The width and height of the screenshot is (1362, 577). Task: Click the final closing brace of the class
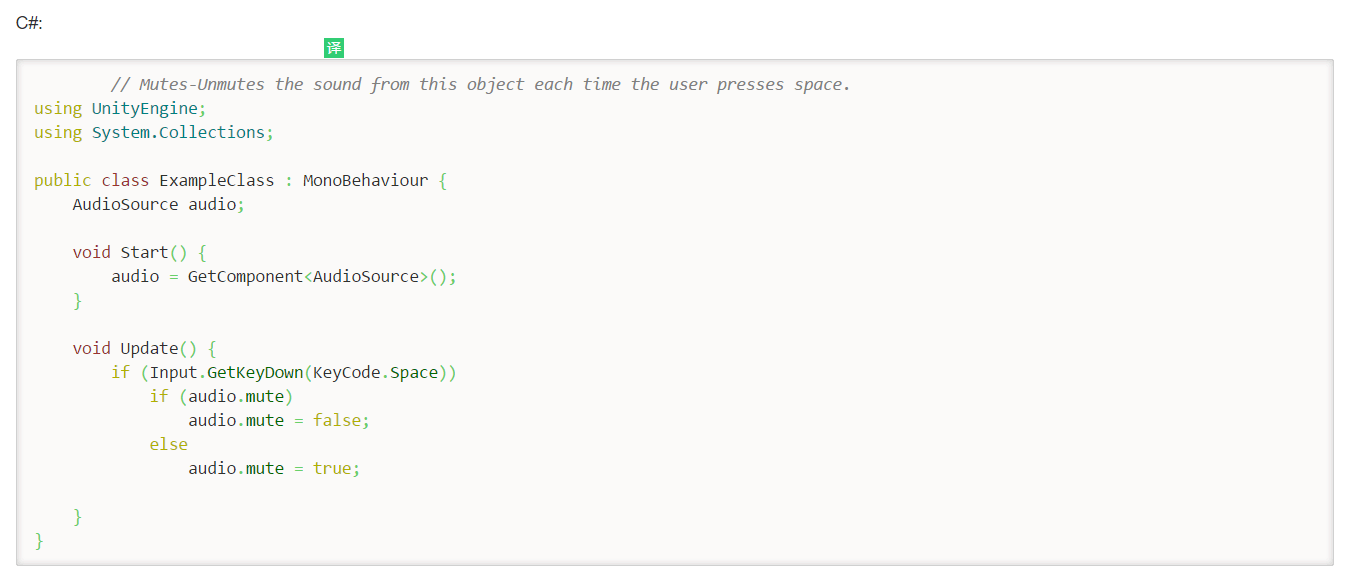point(39,541)
